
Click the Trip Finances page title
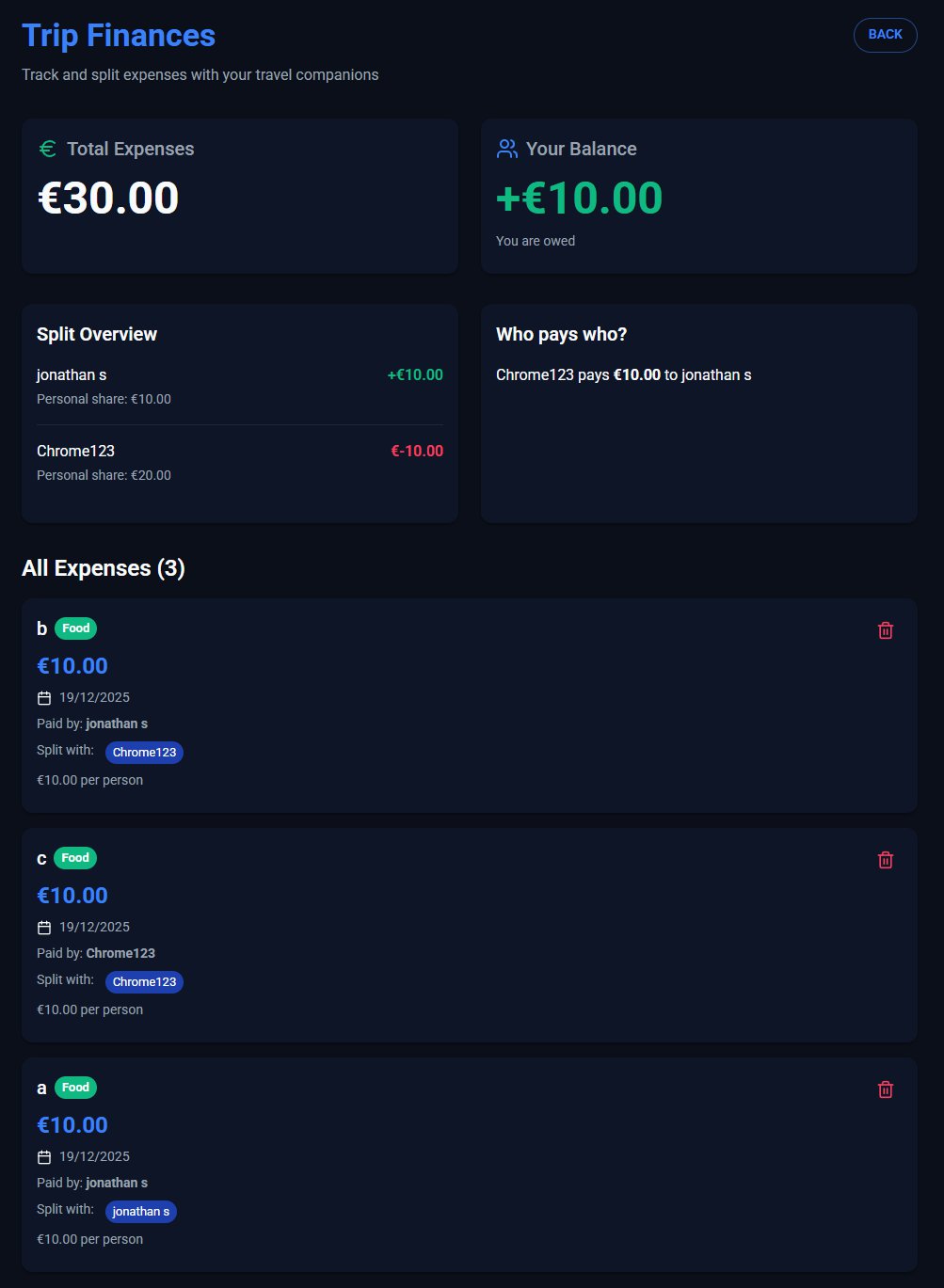(119, 36)
